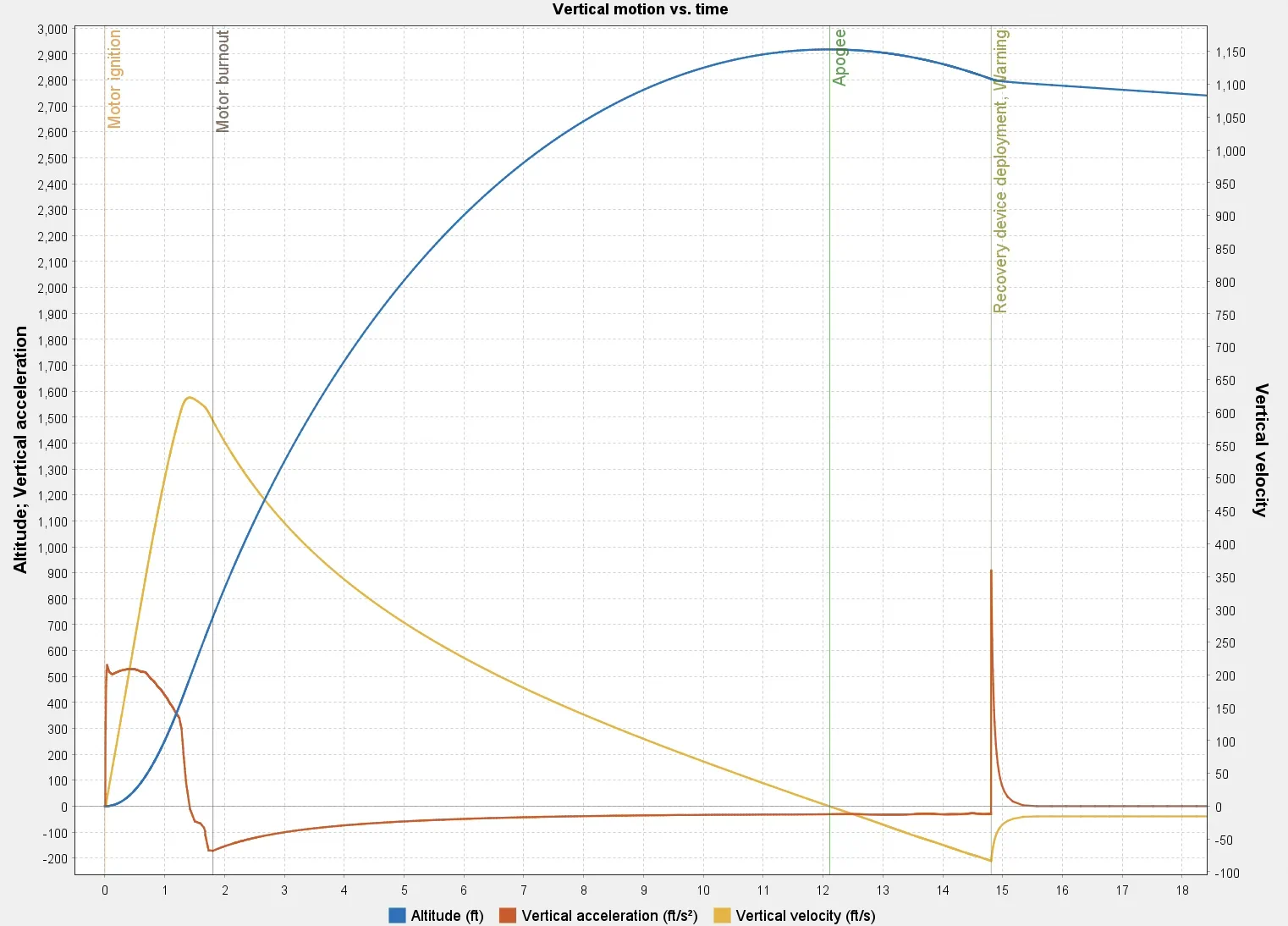Click the right 'Vertical velocity' axis title
The height and width of the screenshot is (926, 1288).
1261,449
